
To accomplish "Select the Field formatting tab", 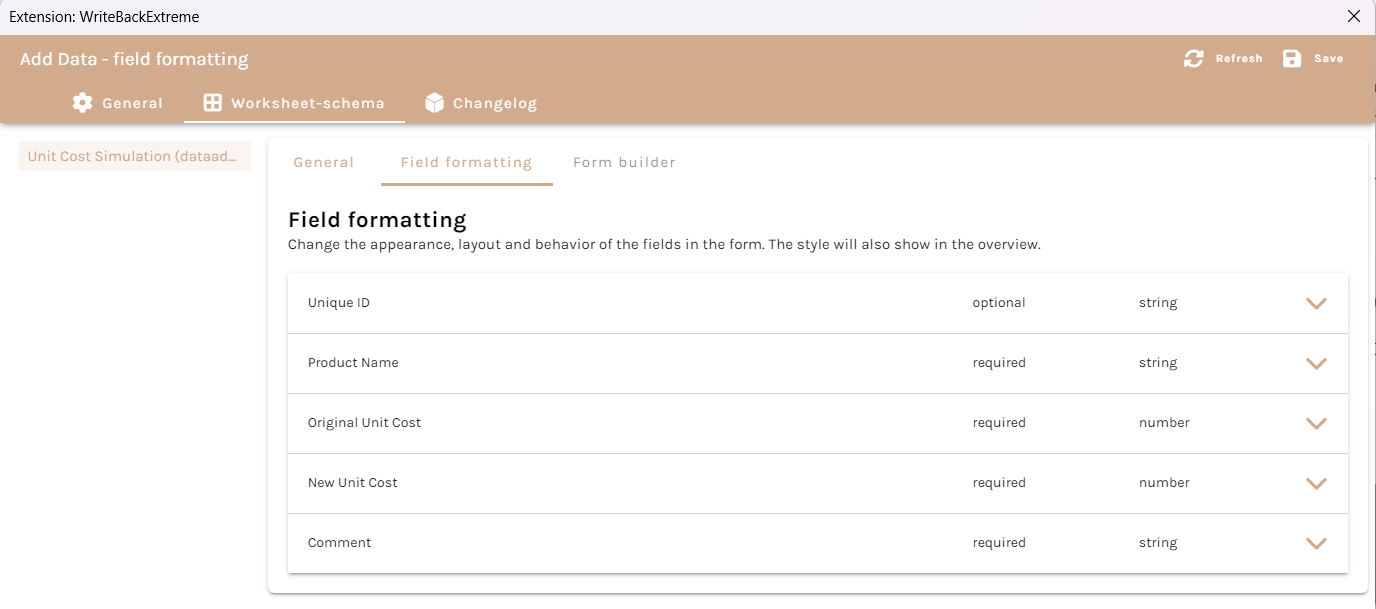I will tap(466, 162).
